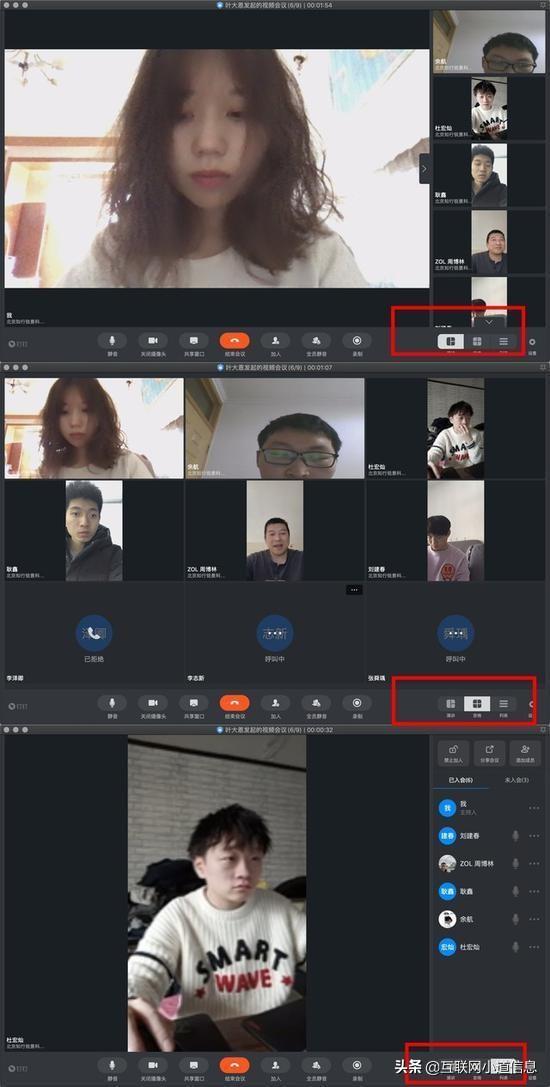Screen dimensions: 550x1087
Task: Click 张舜瑀's calling avatar tile
Action: [456, 633]
